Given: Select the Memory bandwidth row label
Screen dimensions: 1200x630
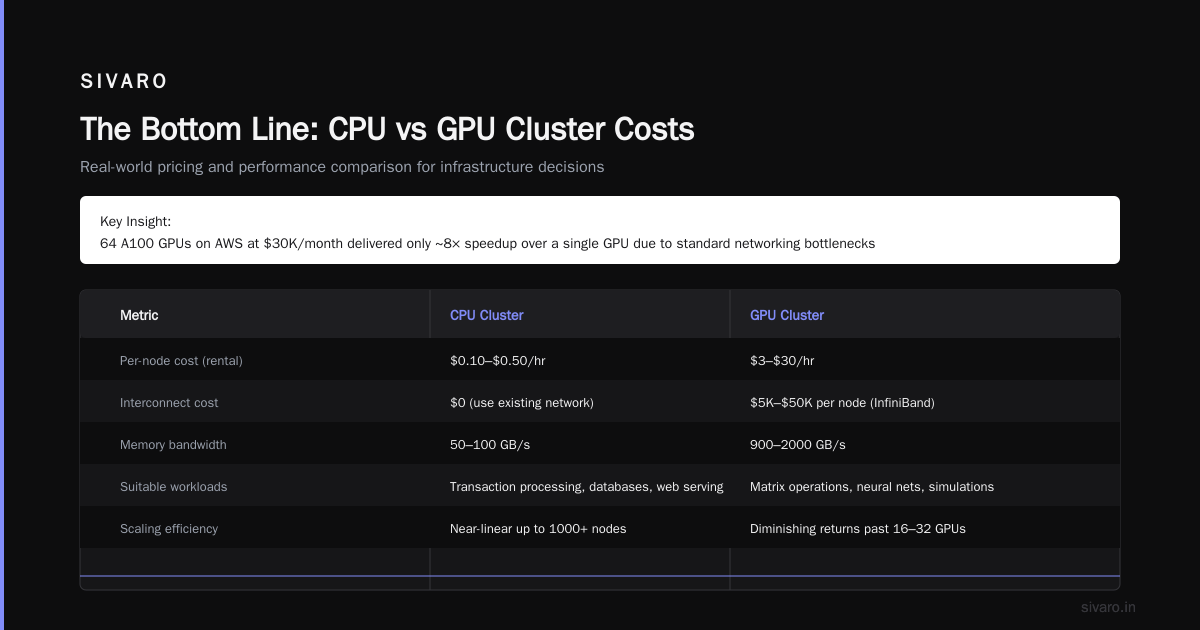Looking at the screenshot, I should coord(173,444).
